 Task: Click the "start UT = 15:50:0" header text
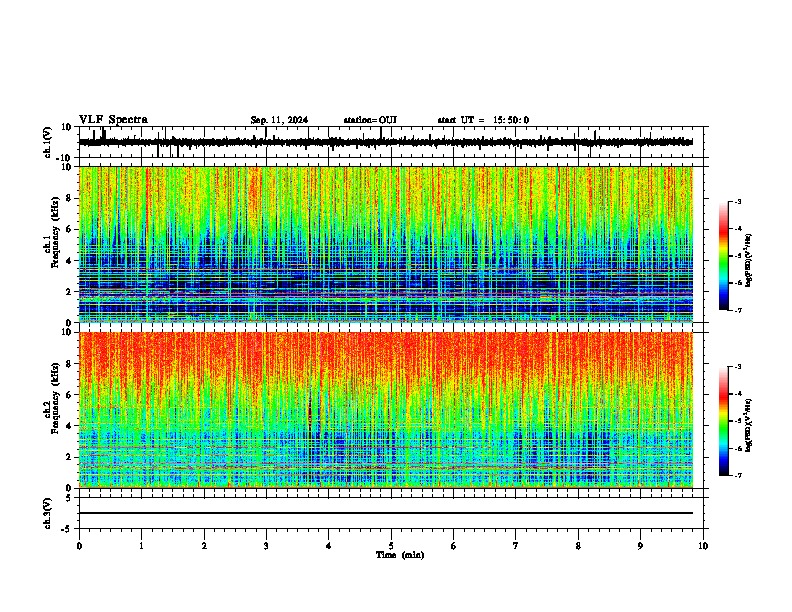(483, 120)
